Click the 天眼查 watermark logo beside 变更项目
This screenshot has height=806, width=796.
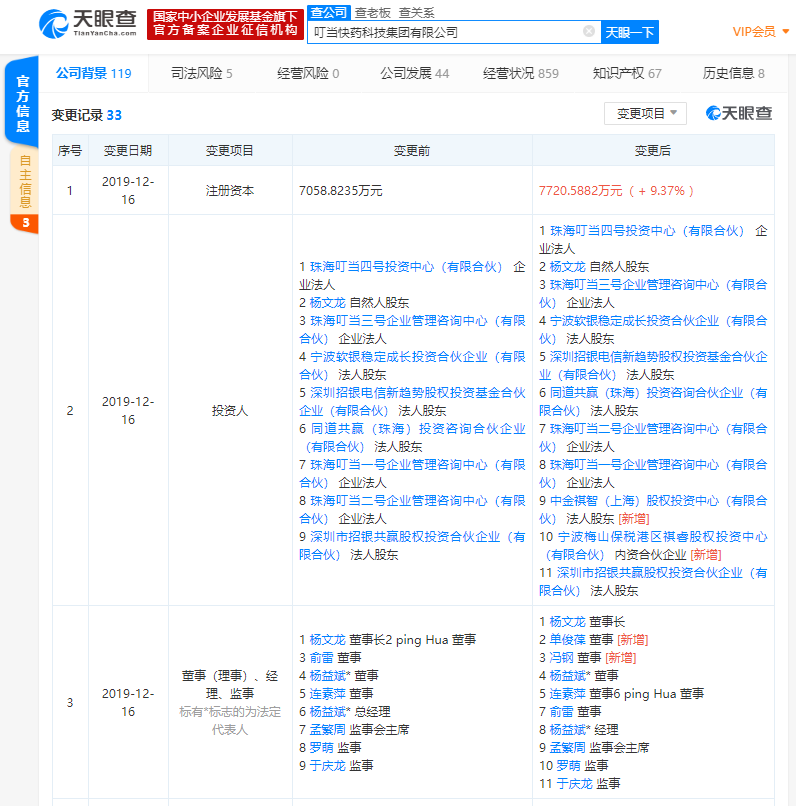tap(739, 113)
